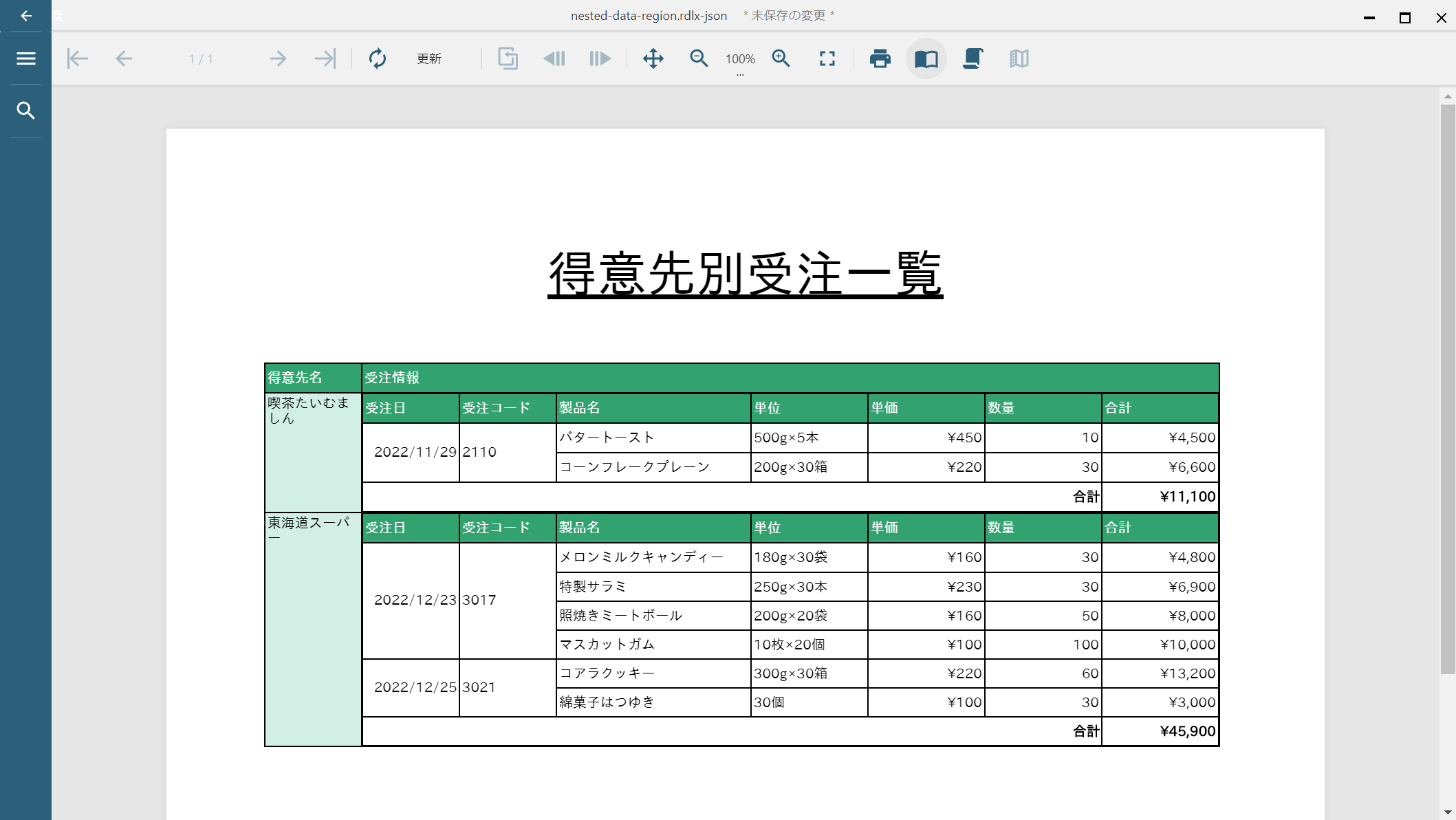Screen dimensions: 1456x820
Task: Click file name nested-data-region.rdlx-json in title bar
Action: (649, 16)
